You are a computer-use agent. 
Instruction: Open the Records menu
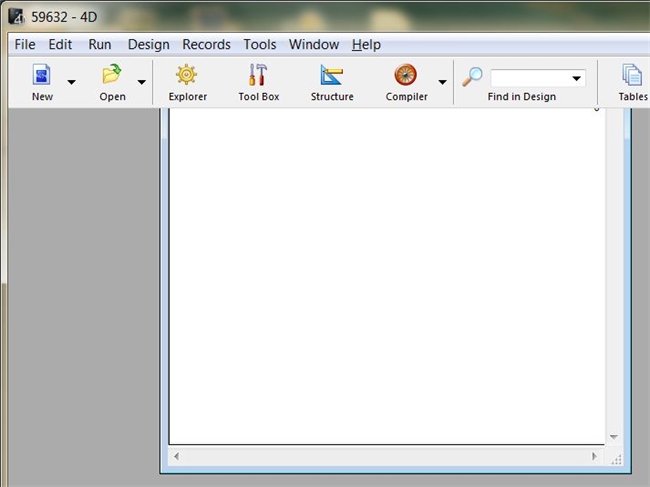pyautogui.click(x=206, y=45)
